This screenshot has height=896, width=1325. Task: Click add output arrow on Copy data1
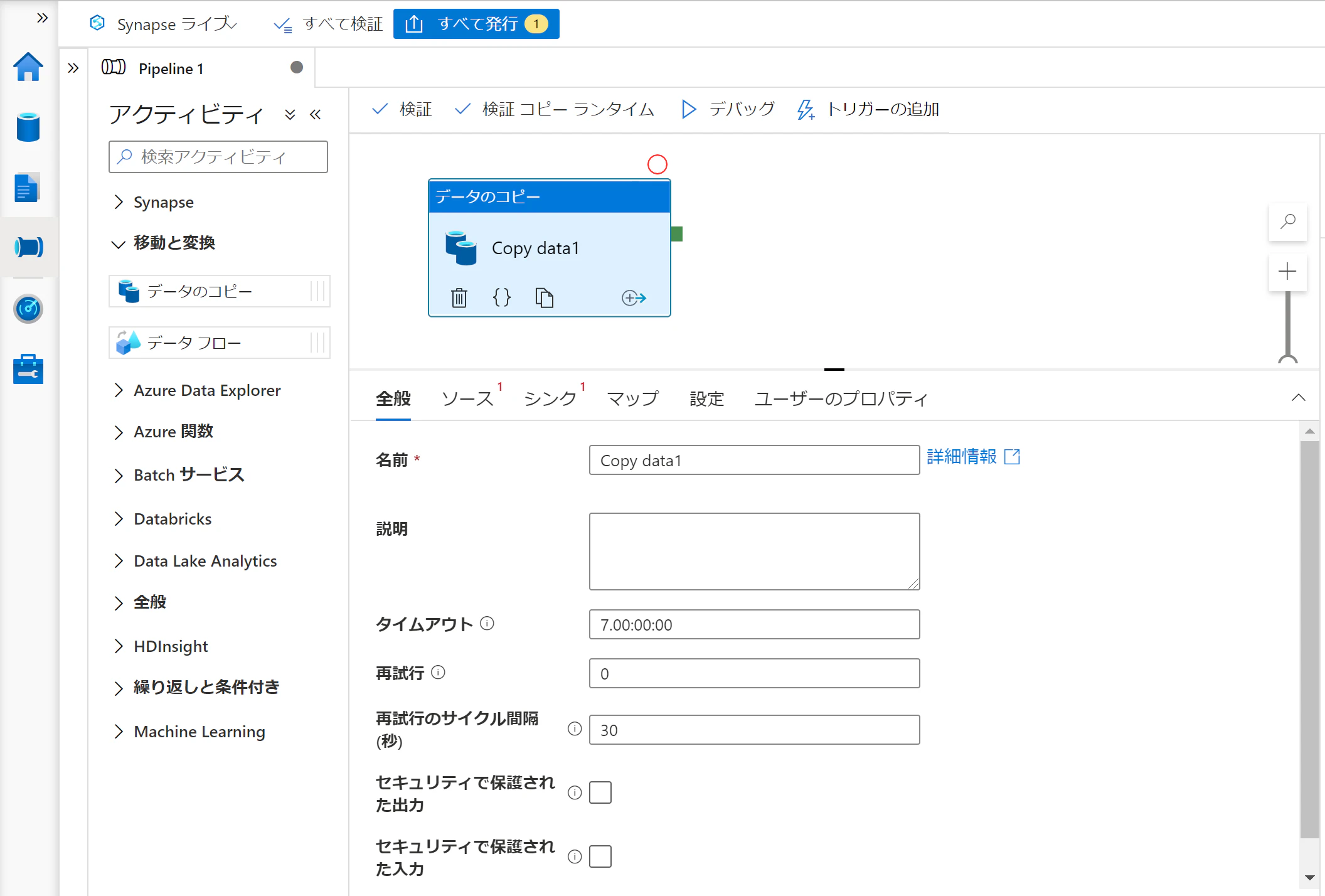[634, 297]
